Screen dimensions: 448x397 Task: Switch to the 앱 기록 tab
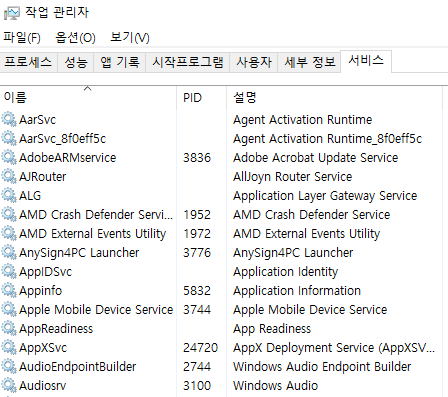(x=120, y=62)
